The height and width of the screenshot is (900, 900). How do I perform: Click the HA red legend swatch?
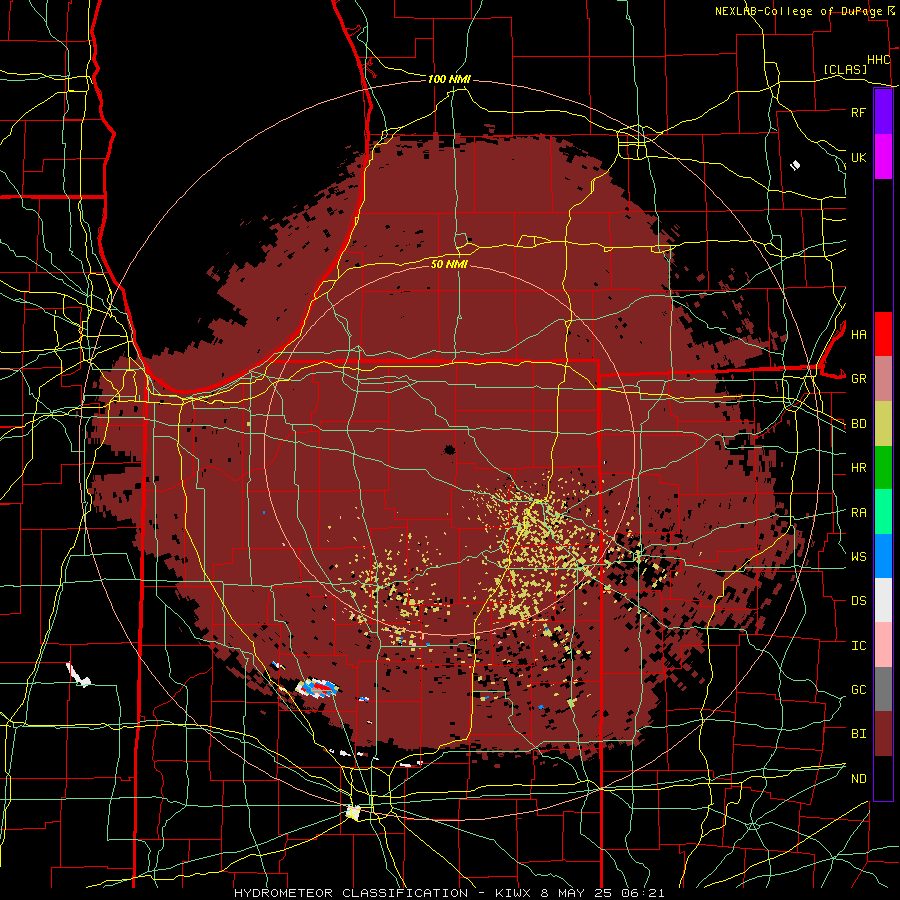click(x=883, y=334)
